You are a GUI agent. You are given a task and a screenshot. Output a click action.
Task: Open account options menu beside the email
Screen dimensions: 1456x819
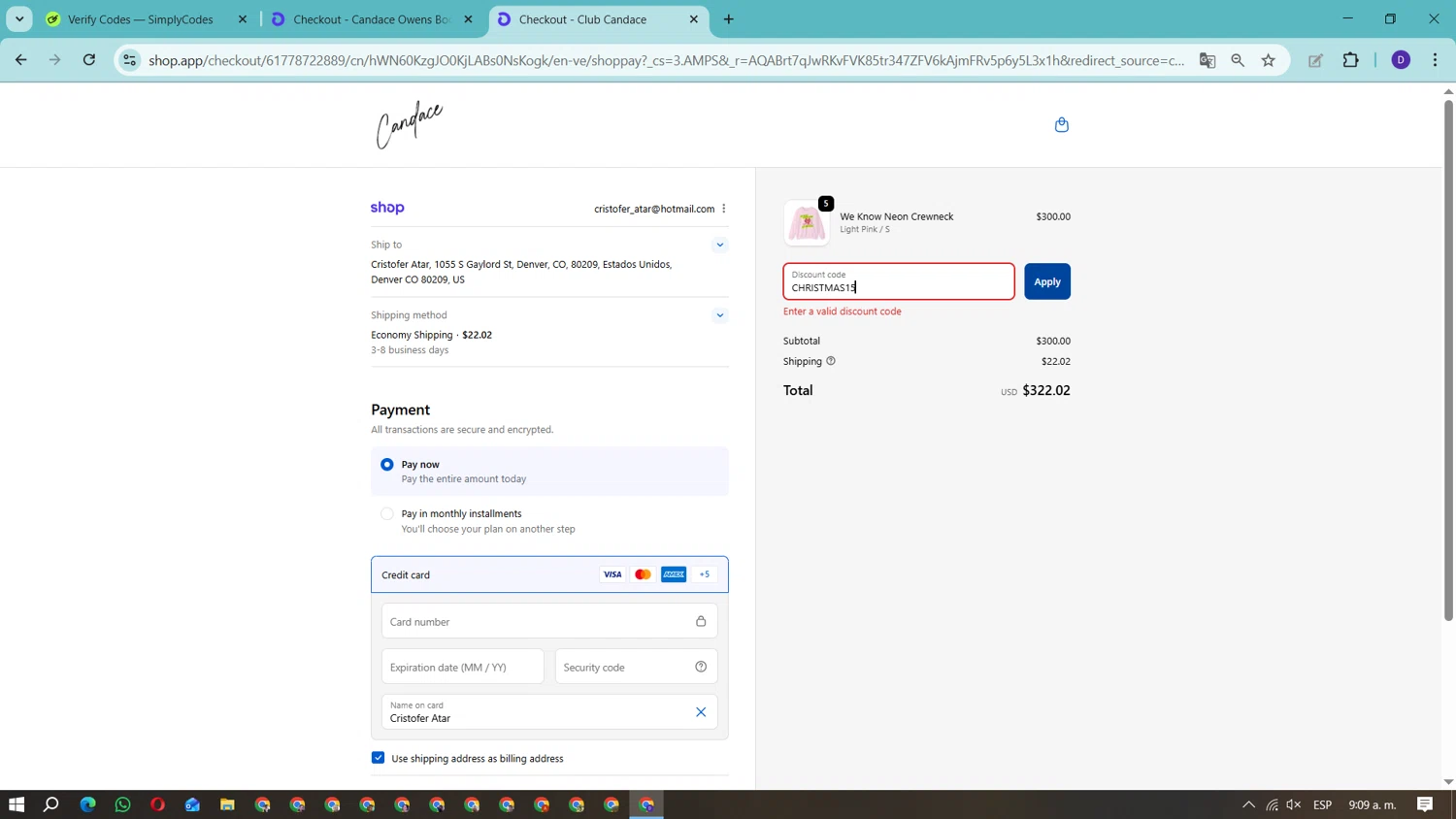tap(724, 209)
